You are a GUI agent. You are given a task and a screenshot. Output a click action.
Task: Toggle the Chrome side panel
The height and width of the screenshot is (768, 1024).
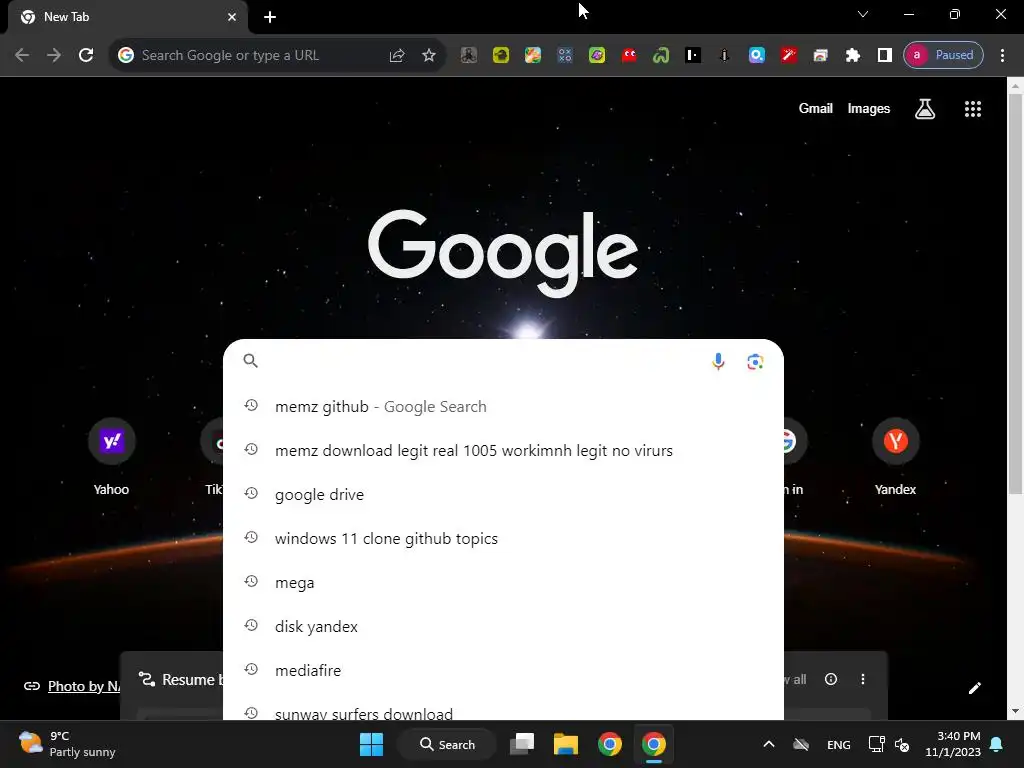click(x=884, y=55)
